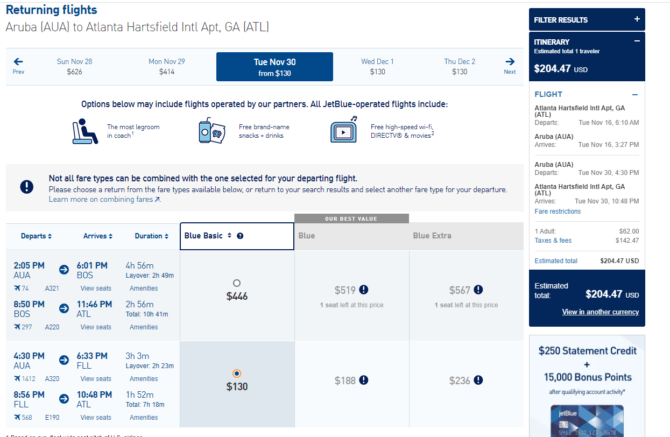Screen dimensions: 670x437
Task: View seats for flight 568 E190
Action: pos(96,417)
